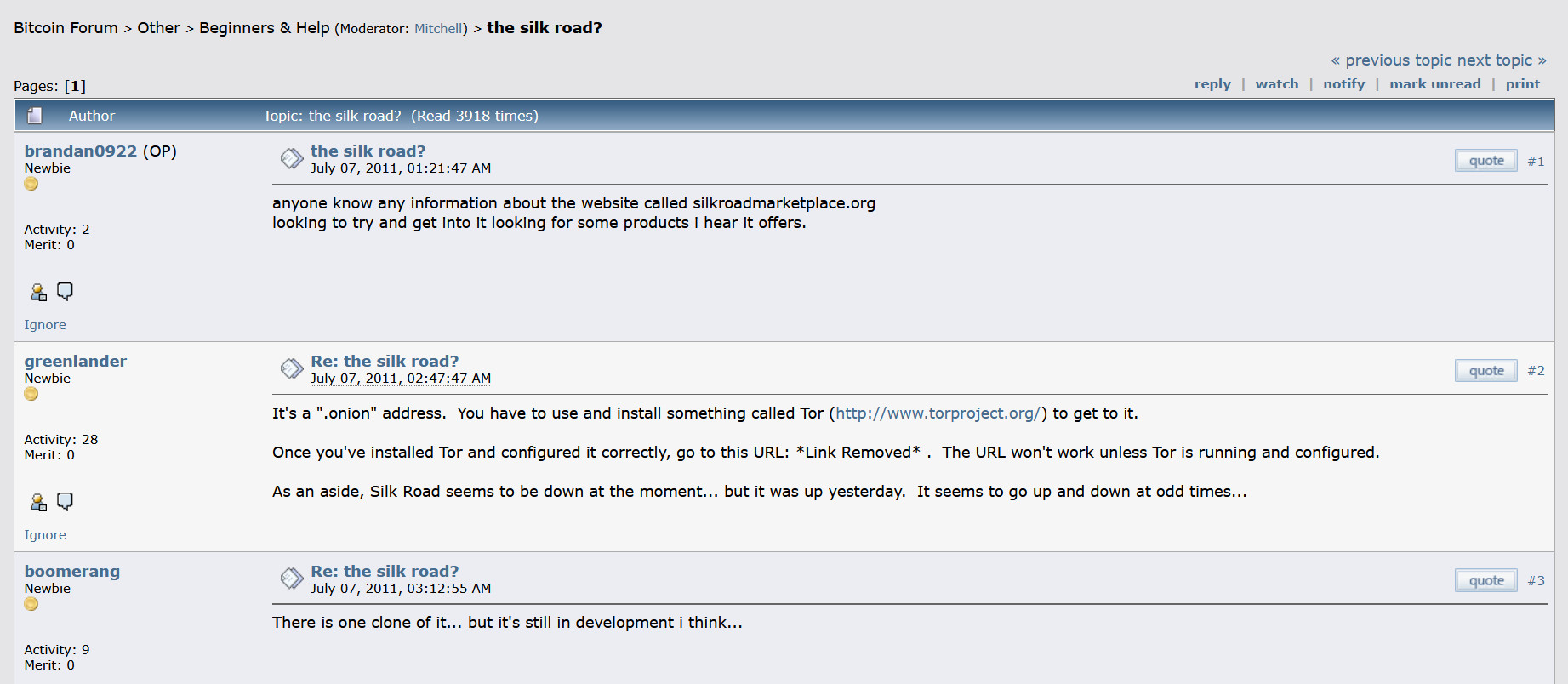
Task: Open the Beginners & Help breadcrumb
Action: point(263,27)
